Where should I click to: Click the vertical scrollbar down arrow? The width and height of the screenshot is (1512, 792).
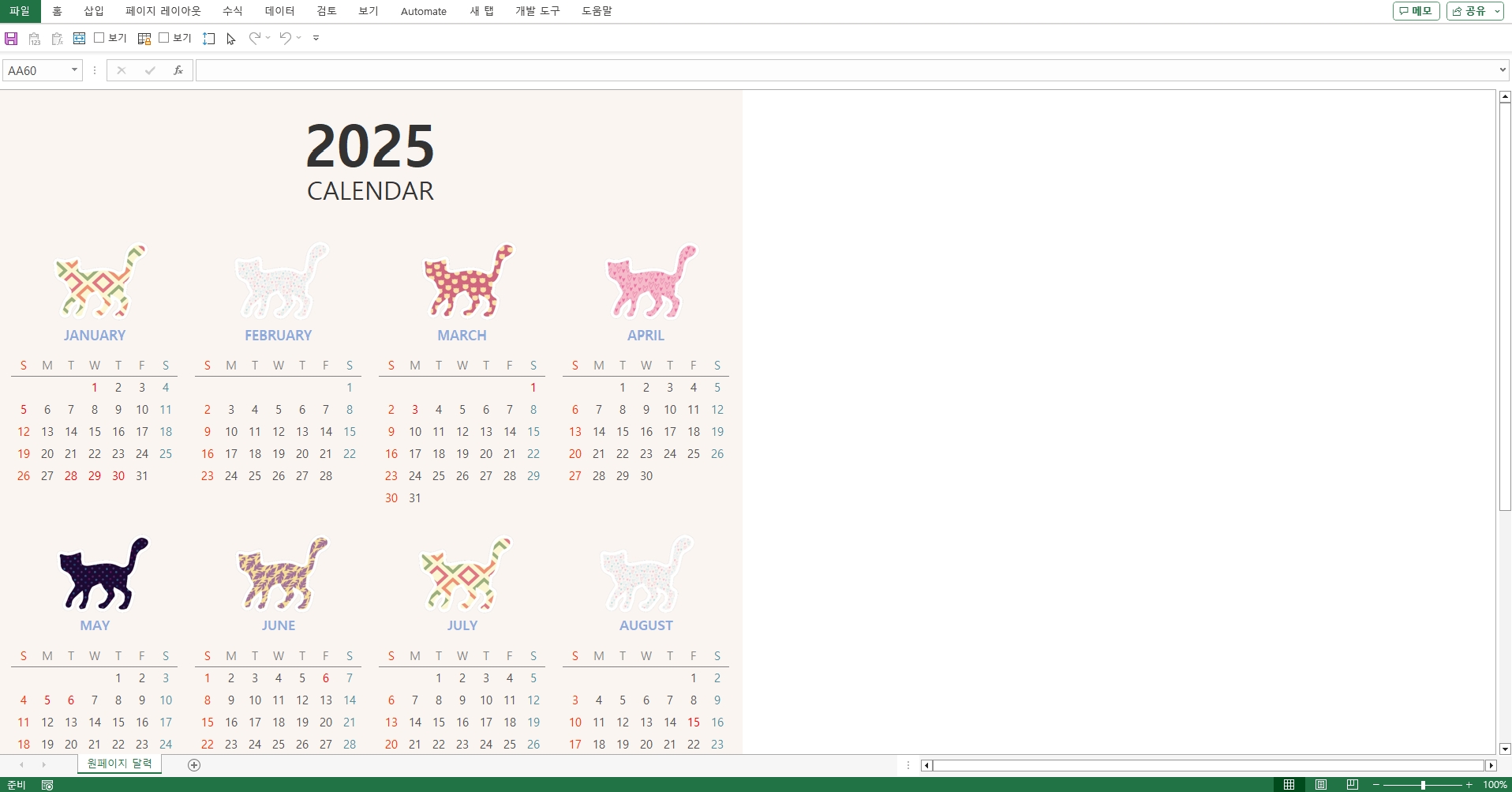click(1505, 749)
